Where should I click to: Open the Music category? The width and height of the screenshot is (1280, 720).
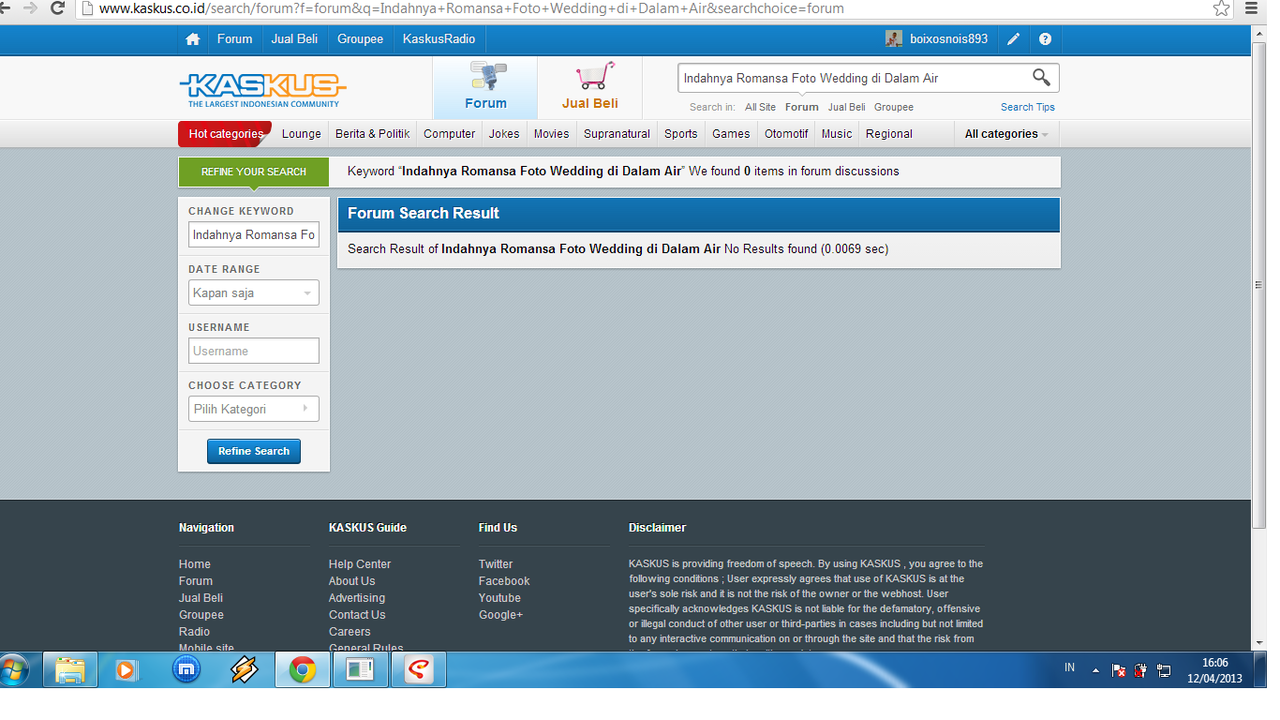[x=837, y=134]
